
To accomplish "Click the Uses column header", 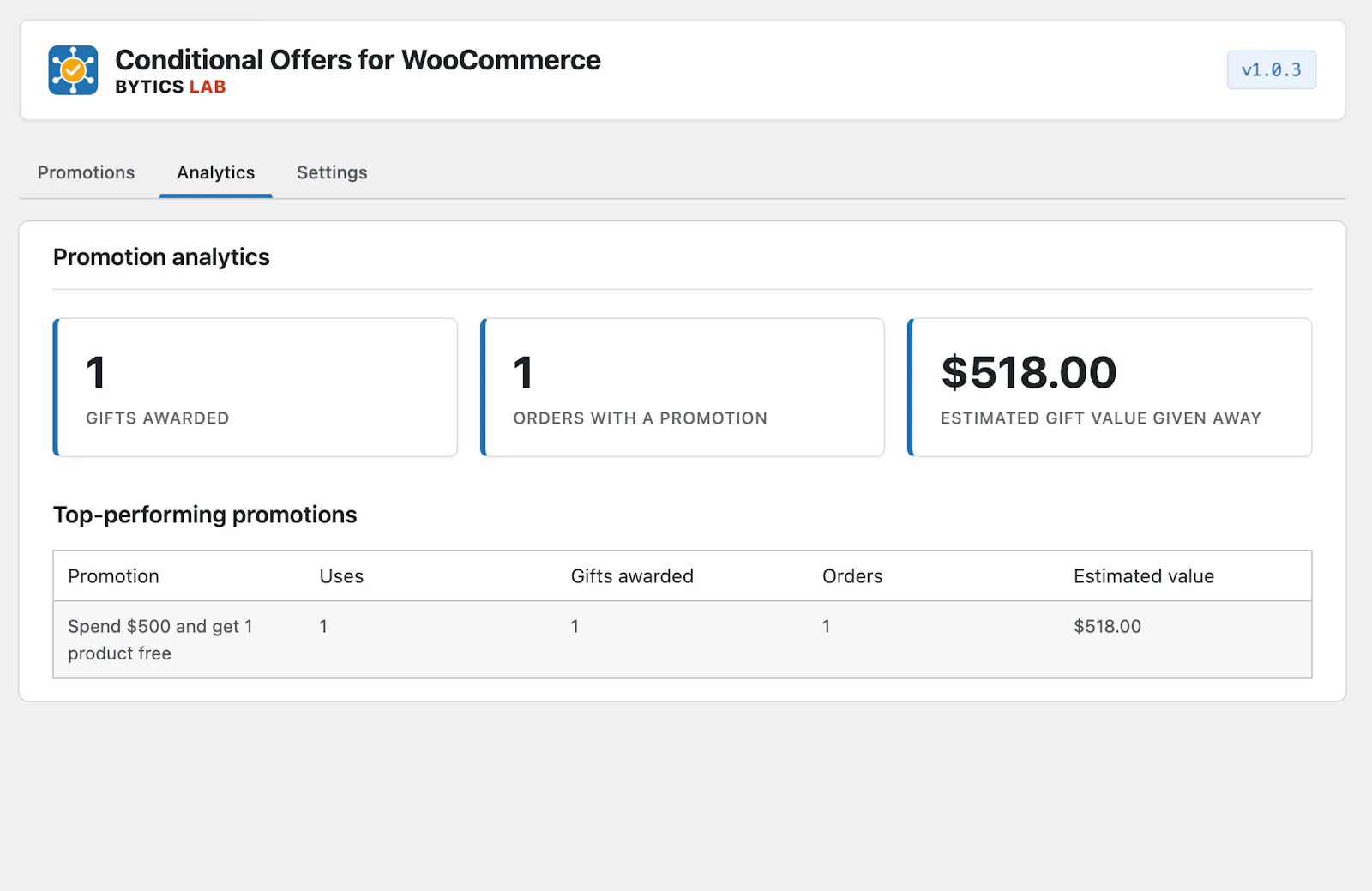I will (x=341, y=576).
